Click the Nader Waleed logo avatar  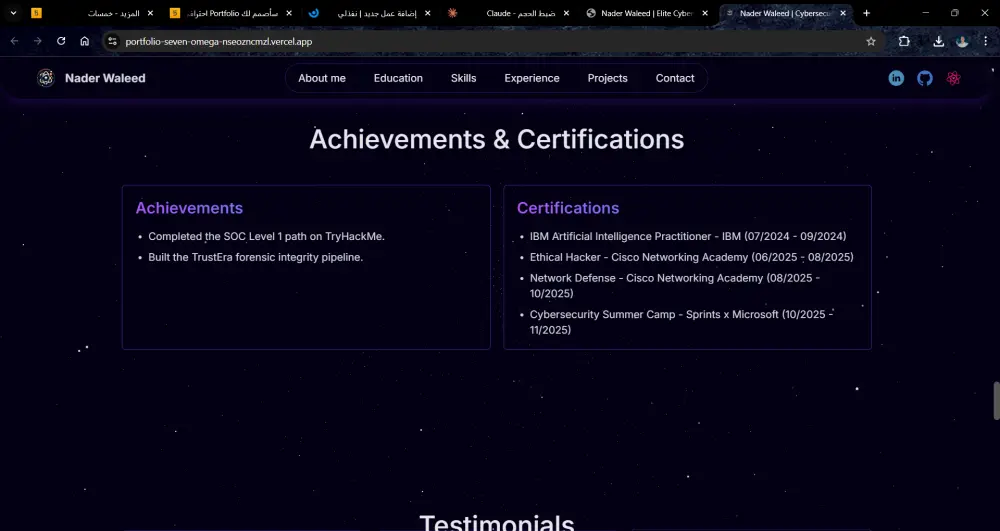(45, 78)
